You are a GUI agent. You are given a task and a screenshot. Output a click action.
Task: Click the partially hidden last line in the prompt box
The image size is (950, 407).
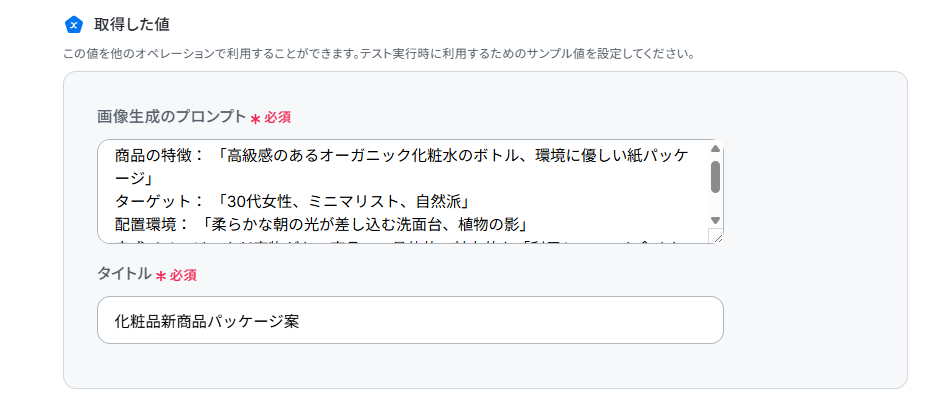click(401, 242)
